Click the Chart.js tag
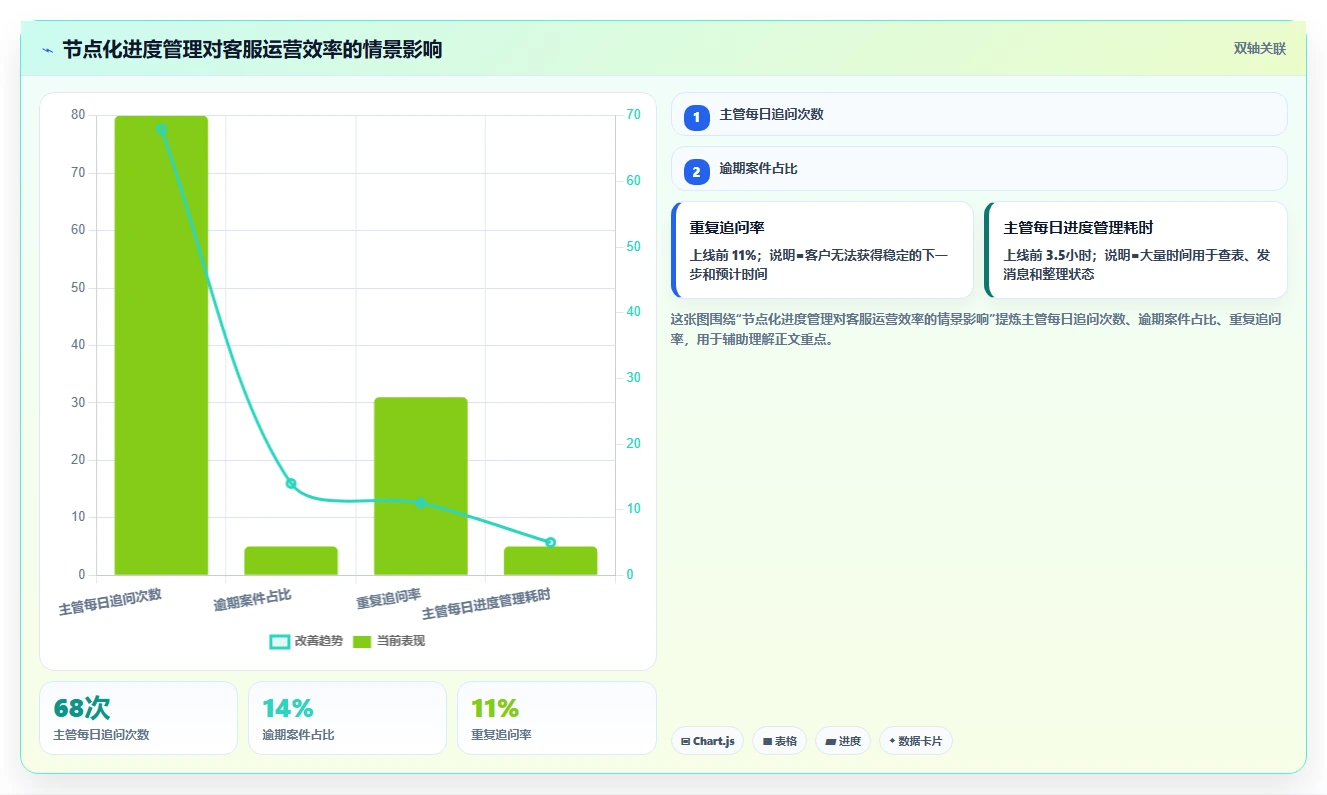This screenshot has width=1327, height=795. coord(707,741)
